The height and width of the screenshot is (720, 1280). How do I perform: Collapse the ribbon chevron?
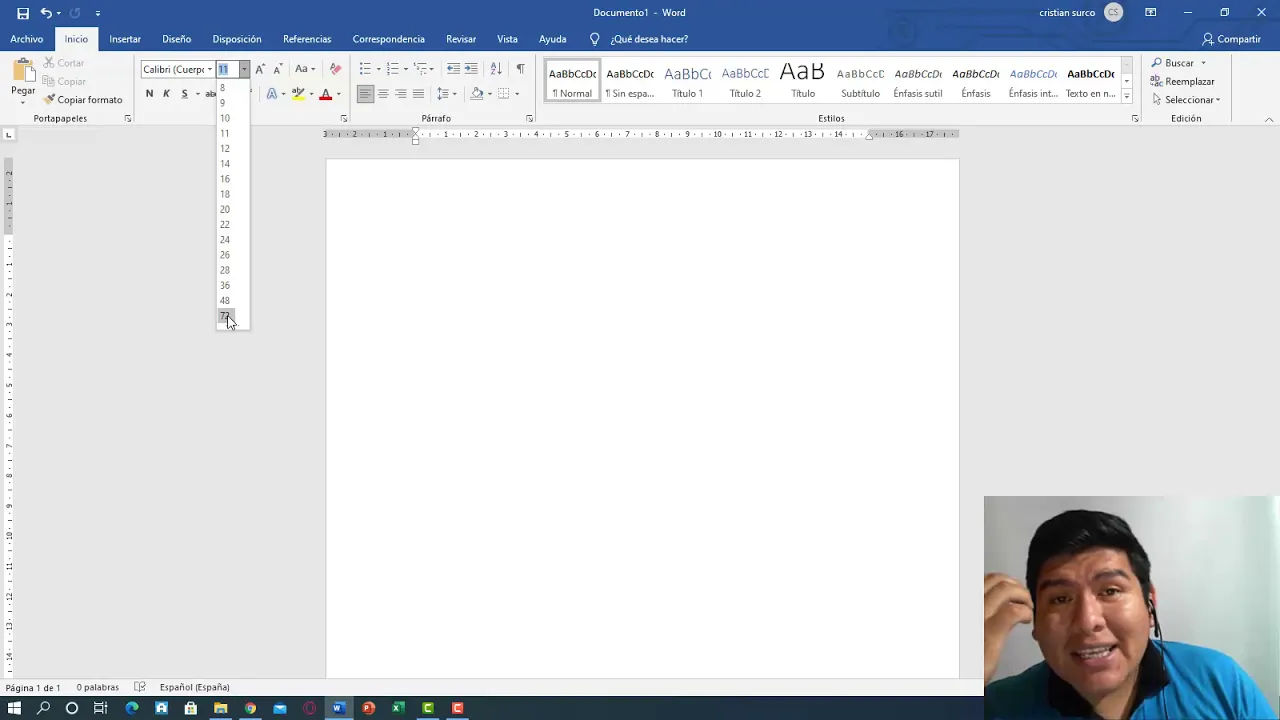click(1269, 119)
